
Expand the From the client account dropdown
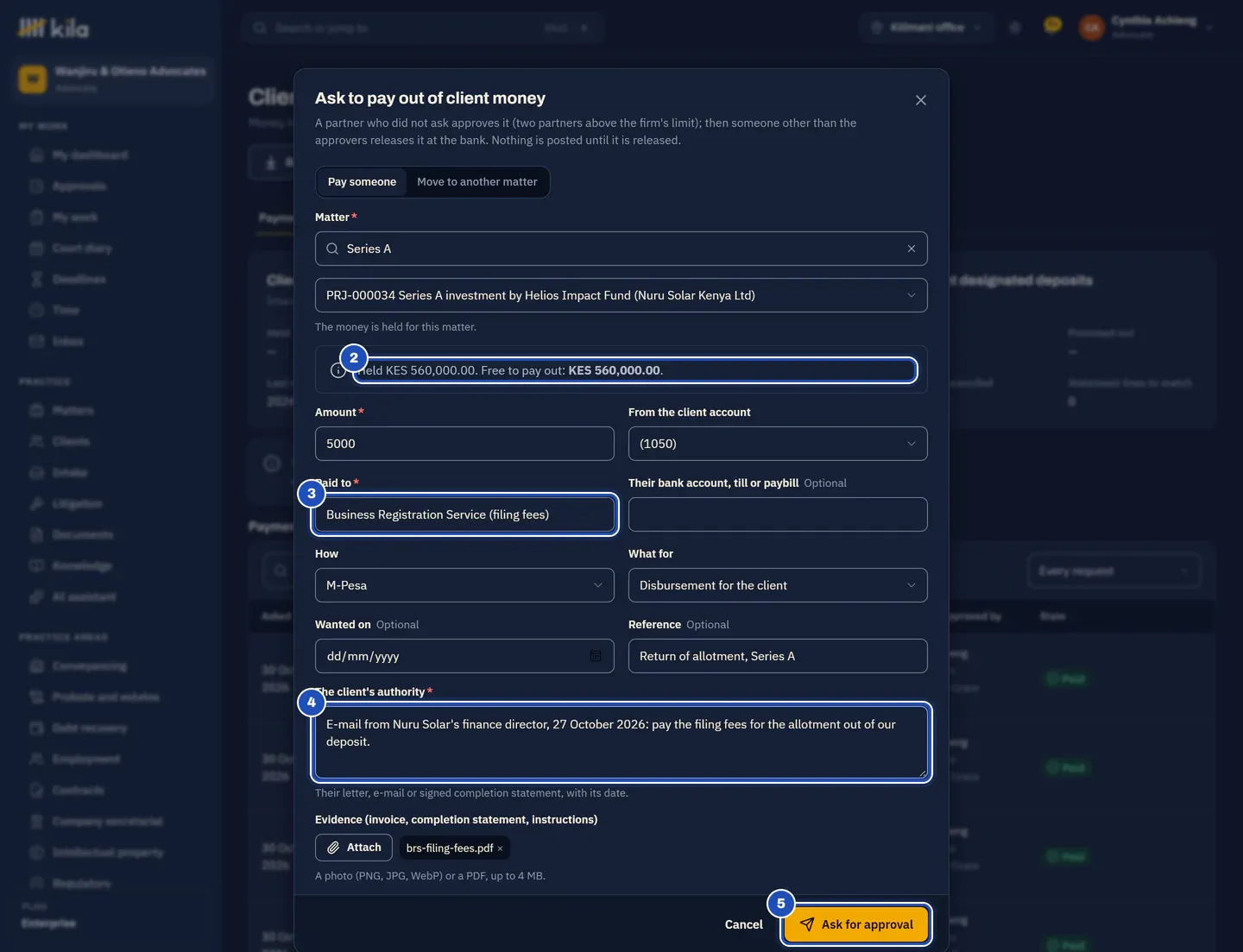point(778,444)
